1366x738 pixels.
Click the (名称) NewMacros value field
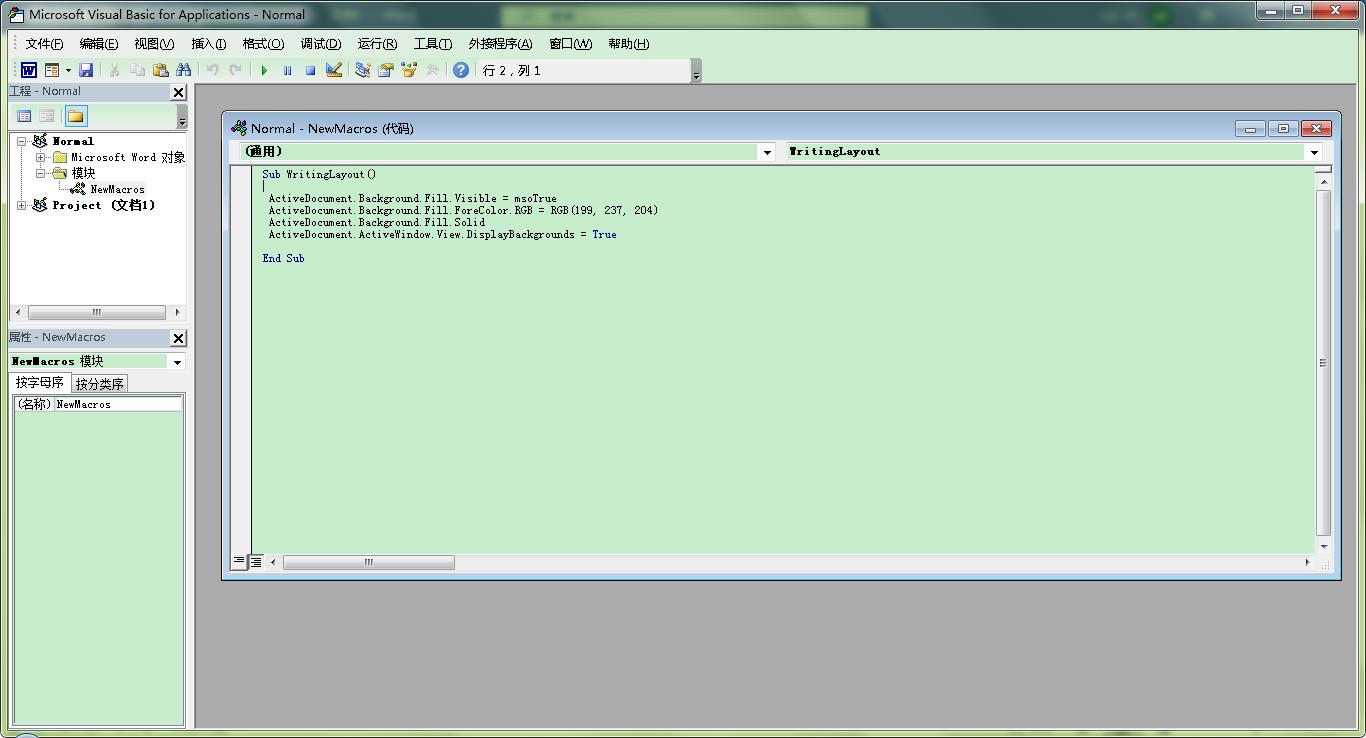point(118,404)
